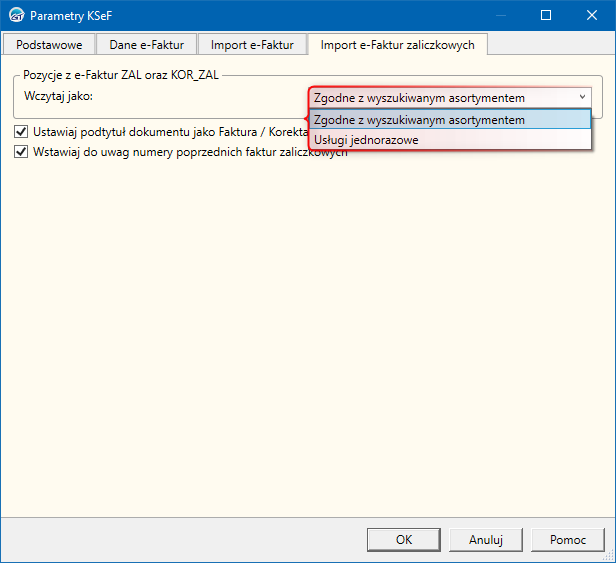
Task: Choose Usługi jednorazowe from the dropdown list
Action: coord(450,140)
